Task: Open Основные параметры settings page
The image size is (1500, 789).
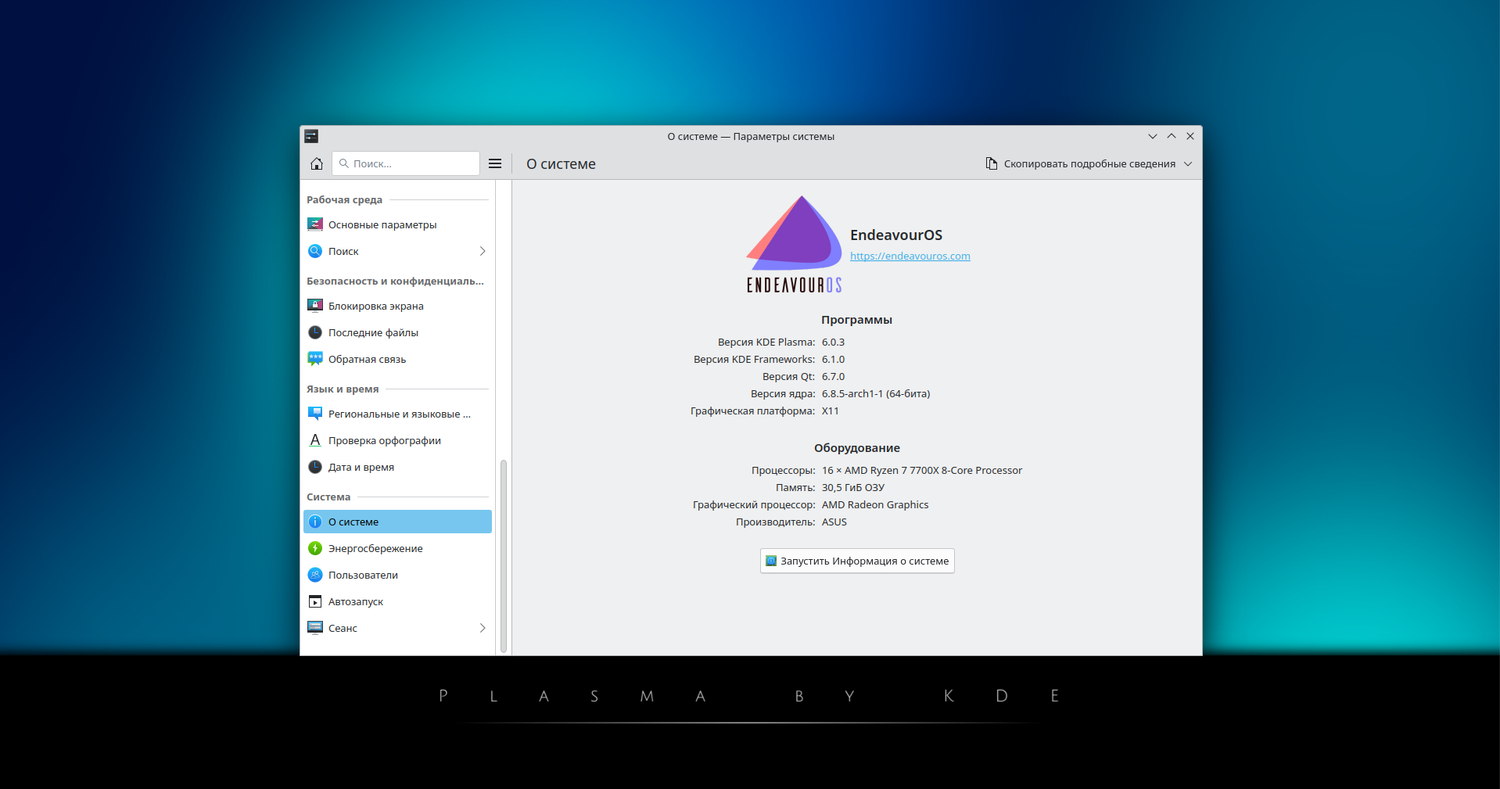Action: coord(398,225)
